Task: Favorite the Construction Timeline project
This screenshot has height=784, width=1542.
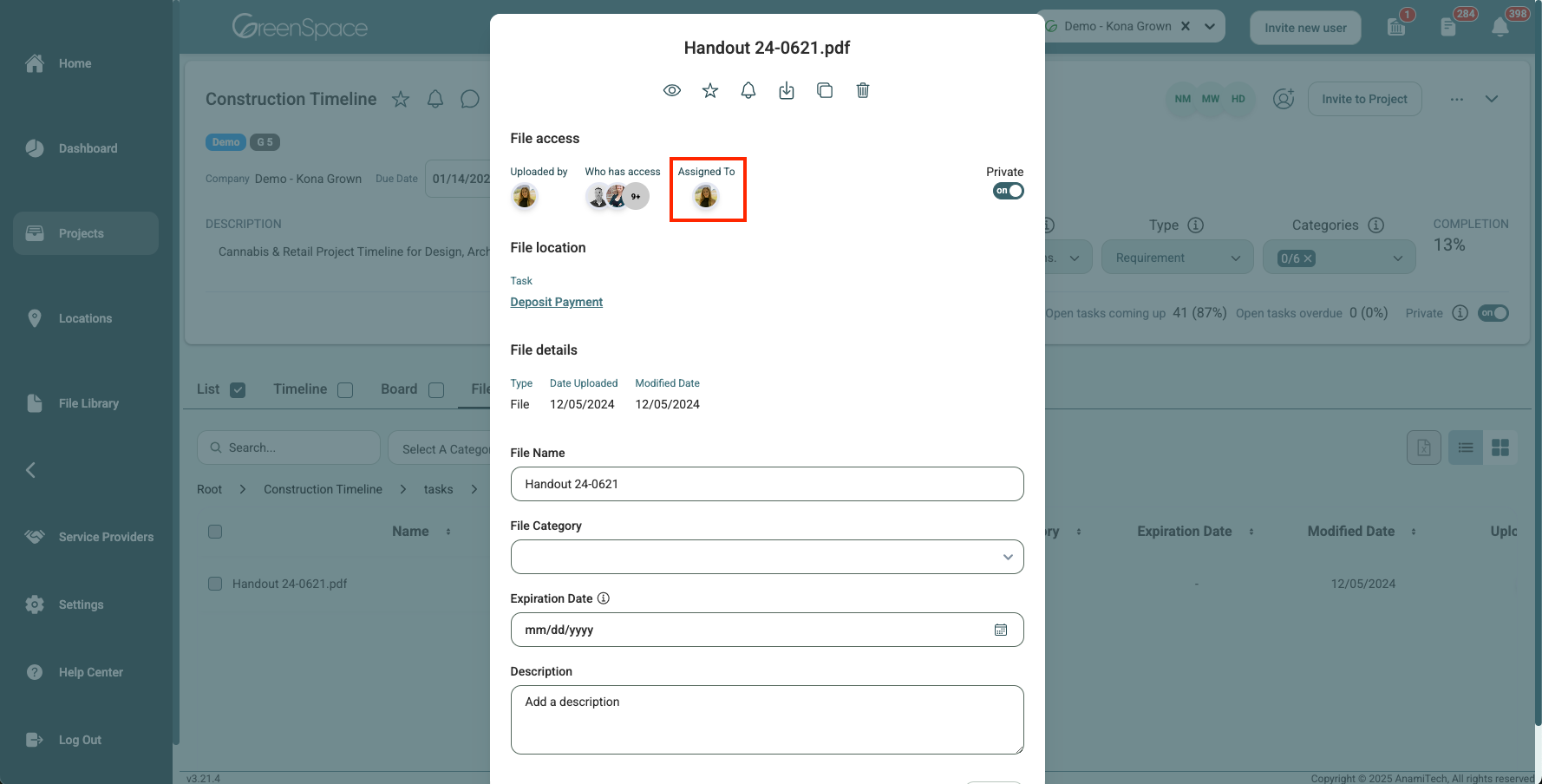Action: [x=401, y=99]
